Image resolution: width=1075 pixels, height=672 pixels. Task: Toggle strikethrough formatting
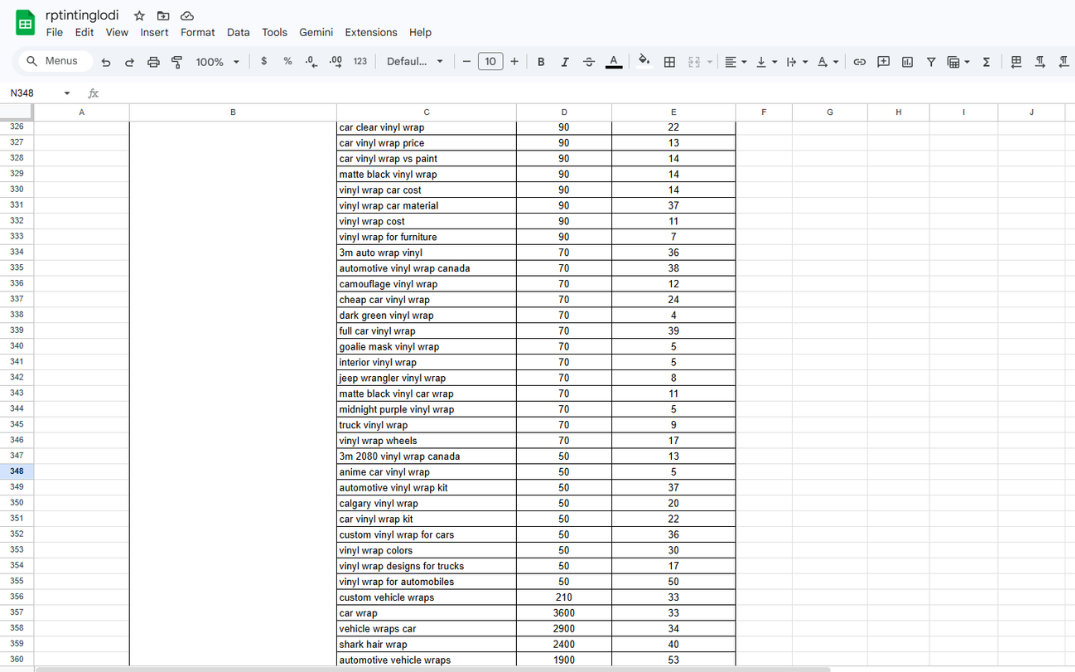(x=589, y=62)
